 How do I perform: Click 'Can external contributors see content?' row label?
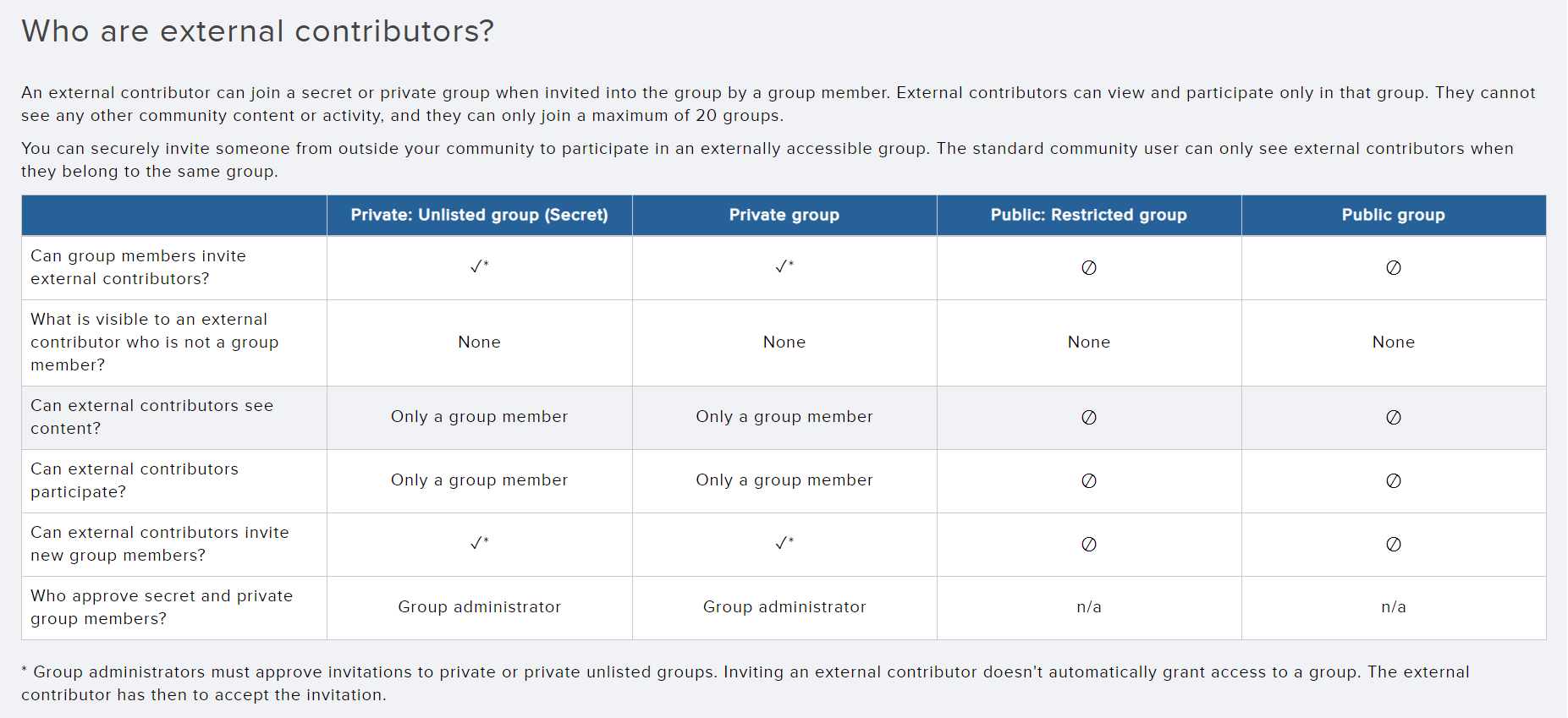(x=152, y=417)
